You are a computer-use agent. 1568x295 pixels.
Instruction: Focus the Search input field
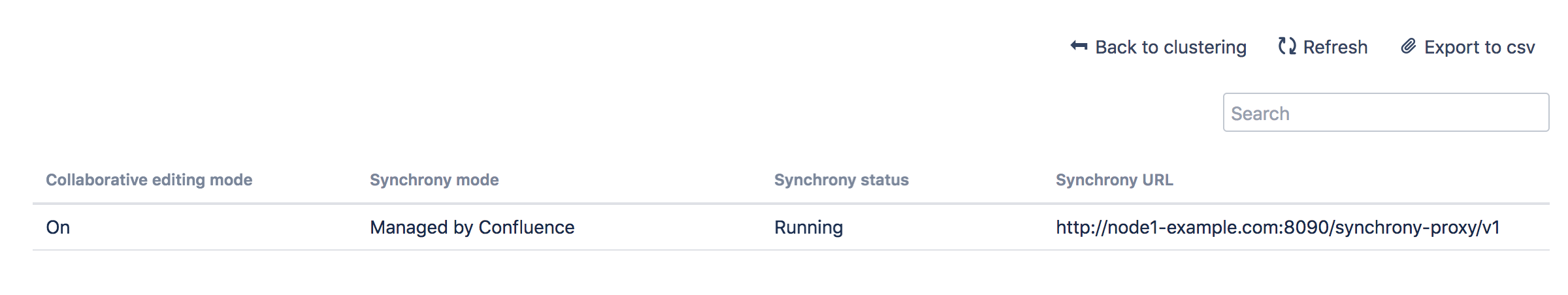(x=1385, y=113)
